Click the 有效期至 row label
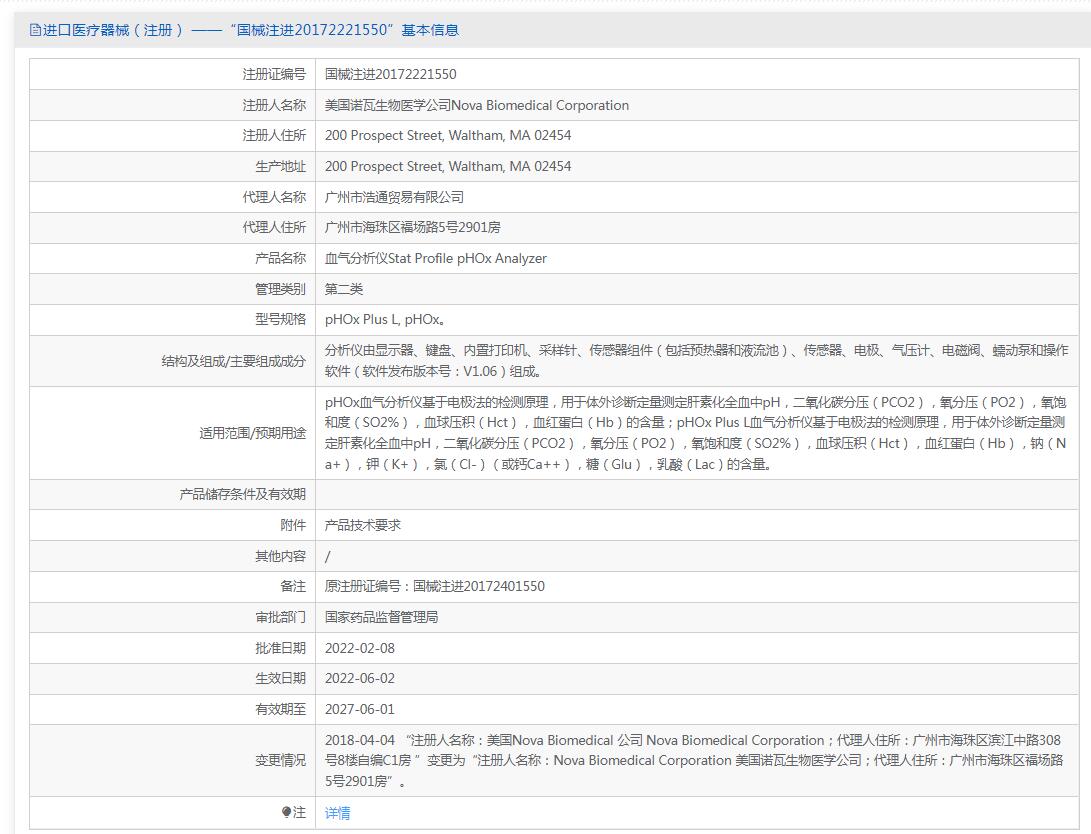The image size is (1091, 834). click(280, 709)
